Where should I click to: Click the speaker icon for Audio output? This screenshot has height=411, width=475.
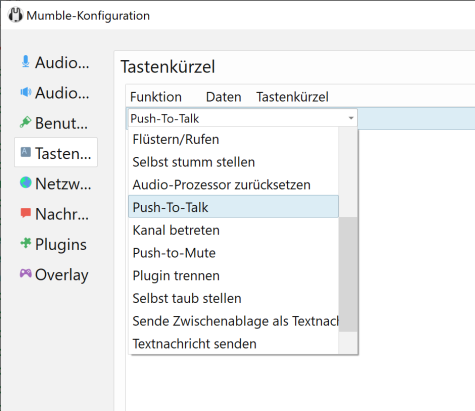pos(26,92)
